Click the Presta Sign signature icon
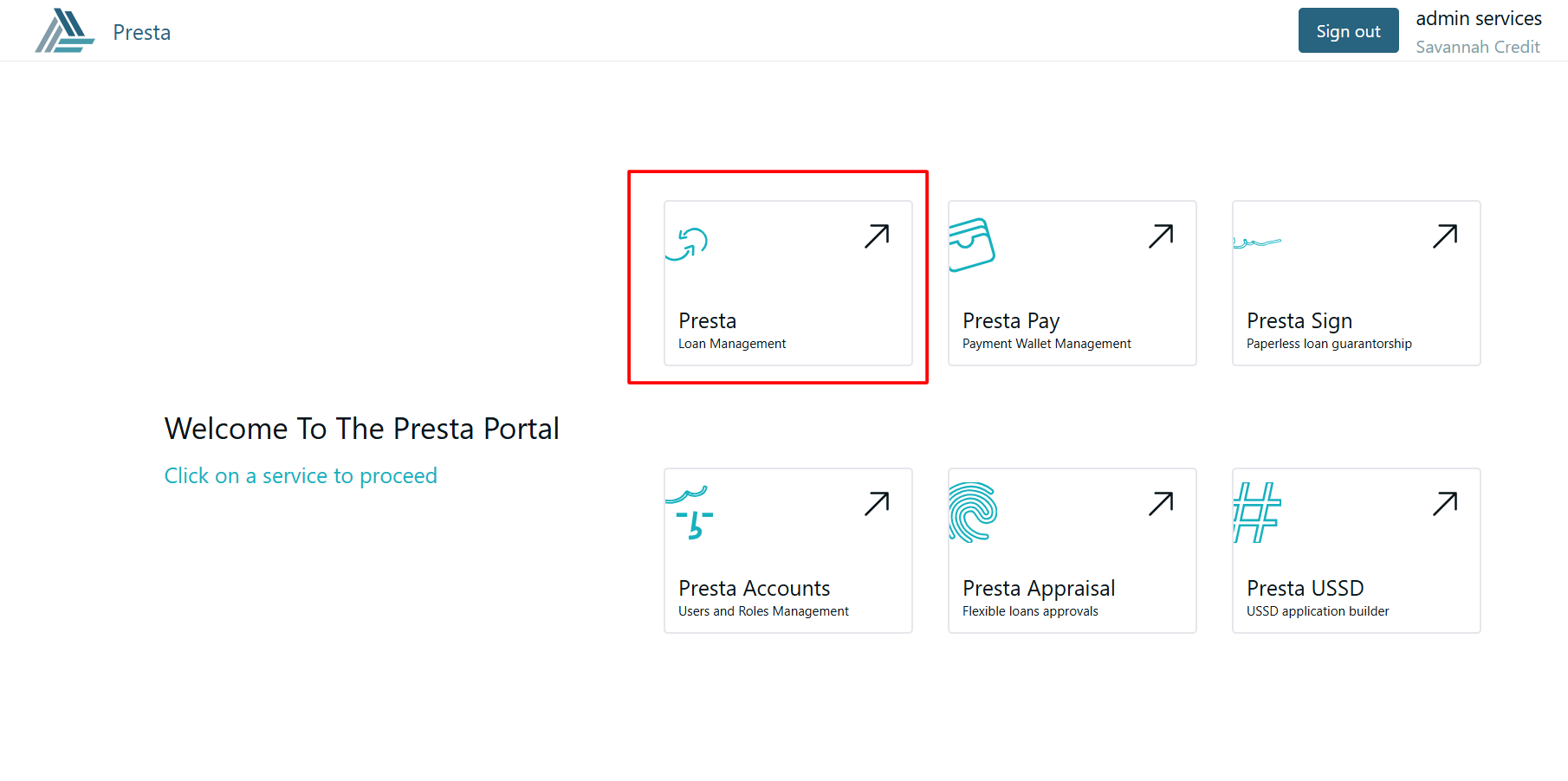Image resolution: width=1568 pixels, height=781 pixels. (1256, 242)
